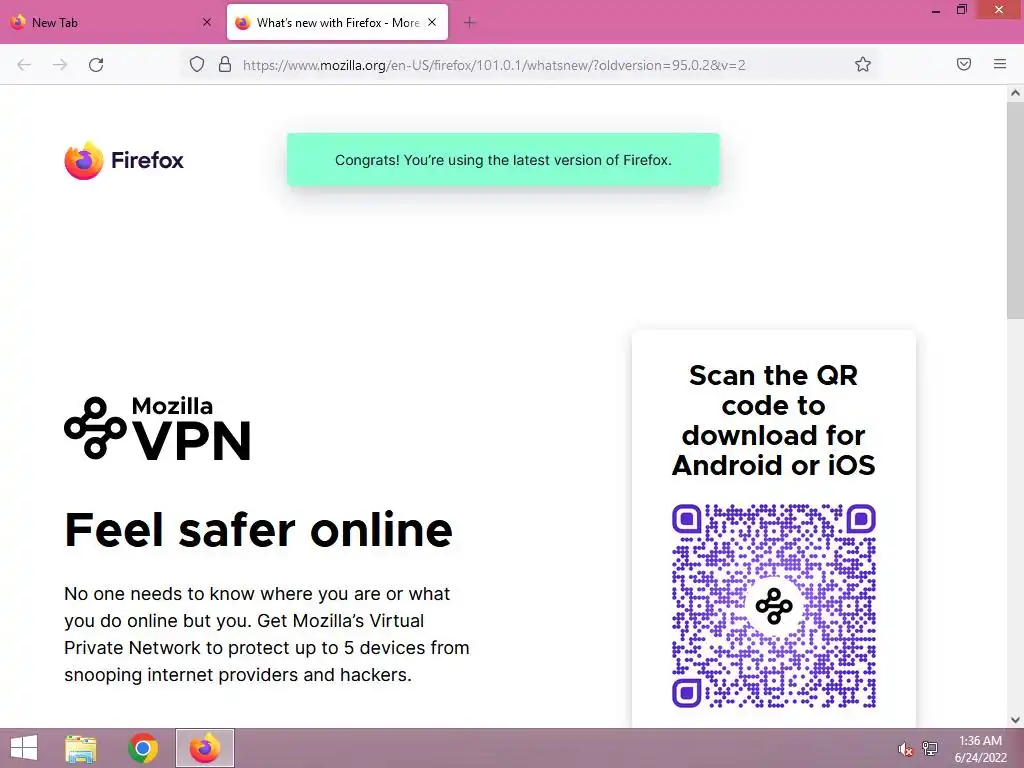The image size is (1024, 768).
Task: Click the QR code image
Action: coord(774,606)
